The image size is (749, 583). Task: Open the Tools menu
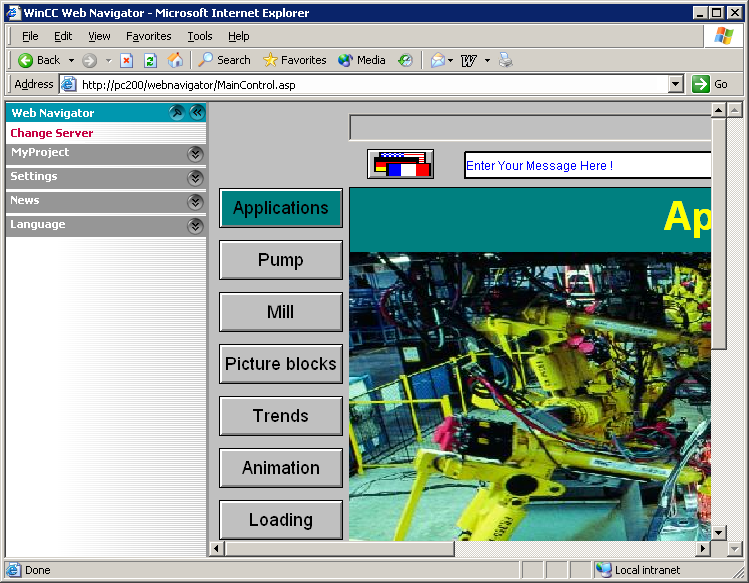[200, 36]
